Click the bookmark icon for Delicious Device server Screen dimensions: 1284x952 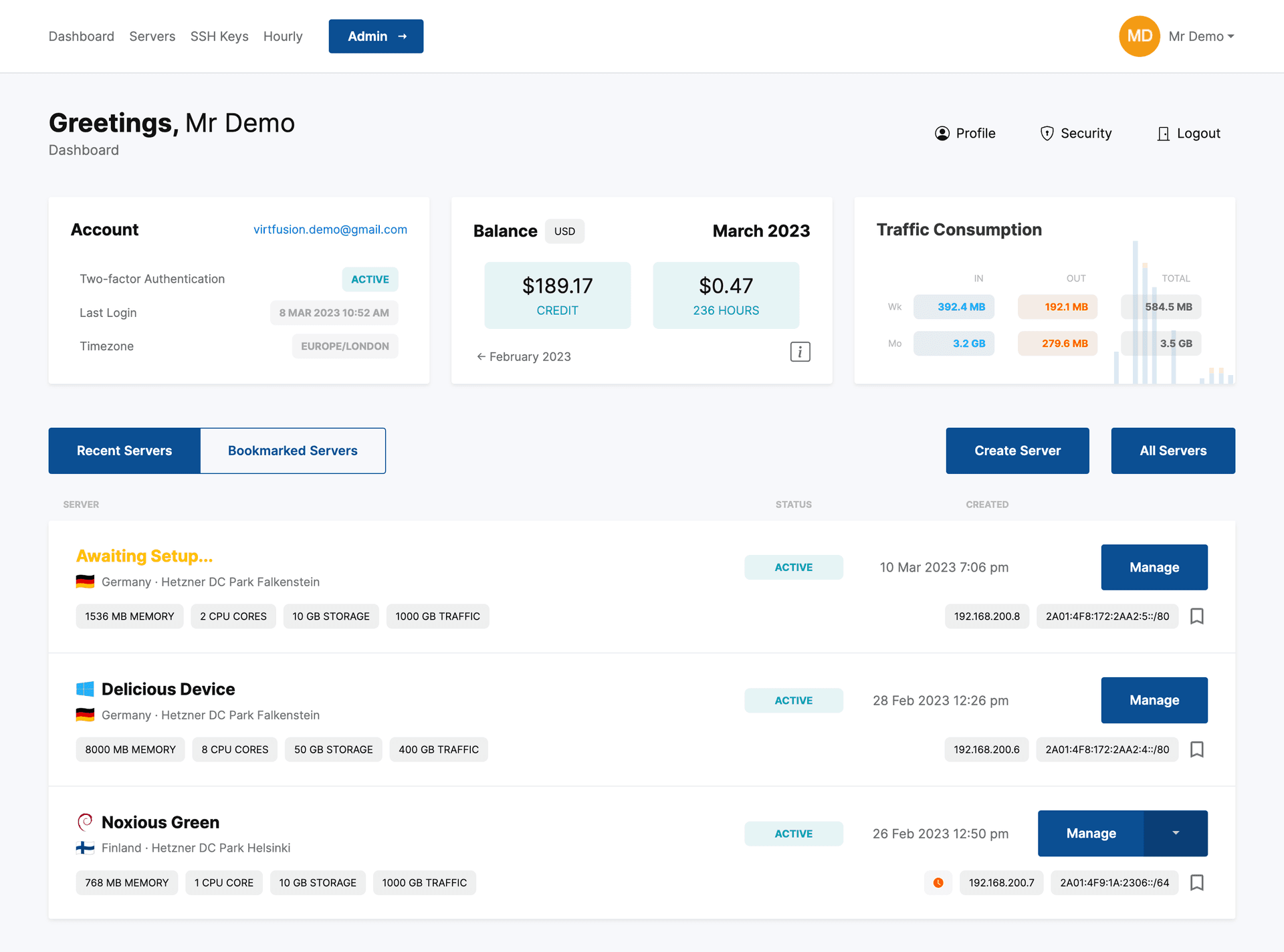click(1197, 749)
